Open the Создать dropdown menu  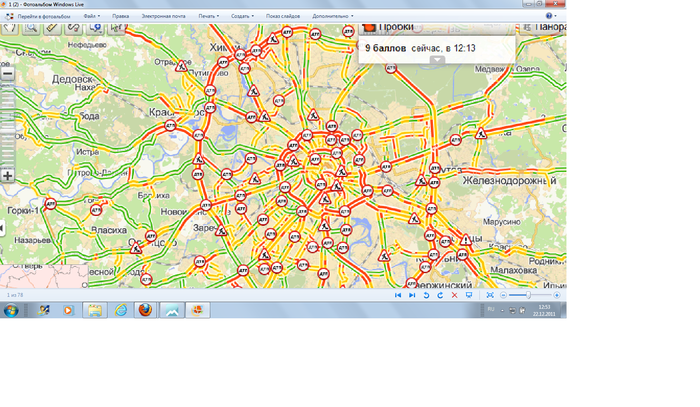click(x=242, y=16)
